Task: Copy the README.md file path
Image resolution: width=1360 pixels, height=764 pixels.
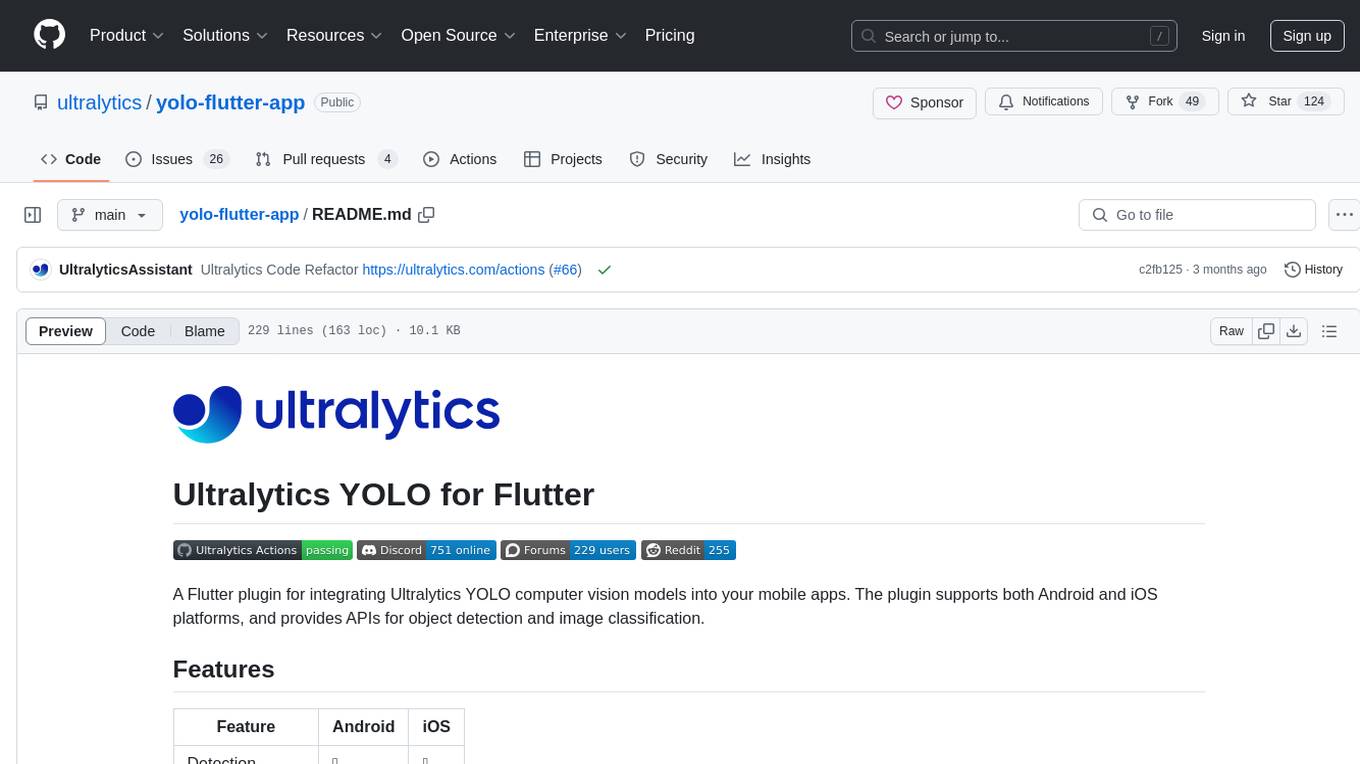Action: [426, 215]
